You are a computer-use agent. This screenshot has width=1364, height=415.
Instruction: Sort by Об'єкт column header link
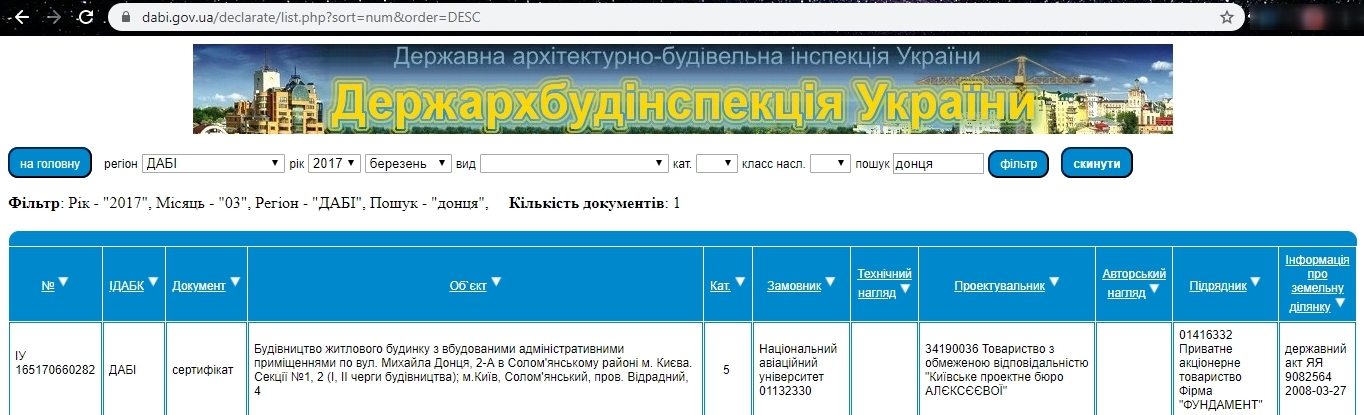468,285
